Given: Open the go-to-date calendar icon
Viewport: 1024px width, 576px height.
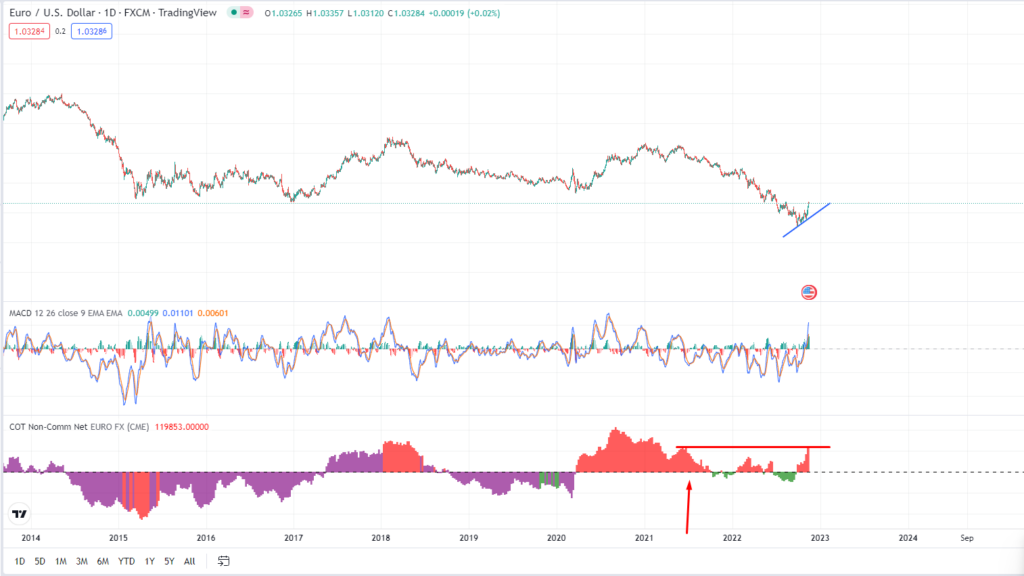Looking at the screenshot, I should coord(224,561).
